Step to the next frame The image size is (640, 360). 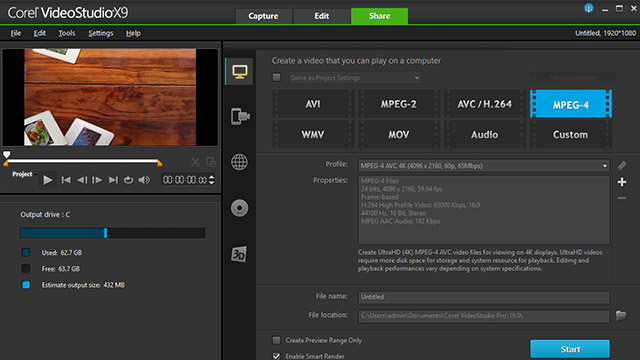(x=97, y=180)
